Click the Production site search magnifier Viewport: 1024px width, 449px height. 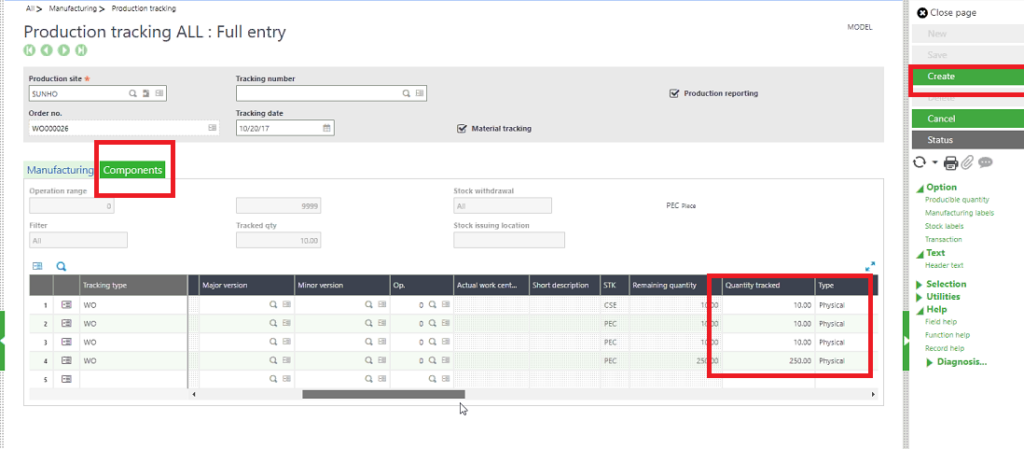coord(132,93)
